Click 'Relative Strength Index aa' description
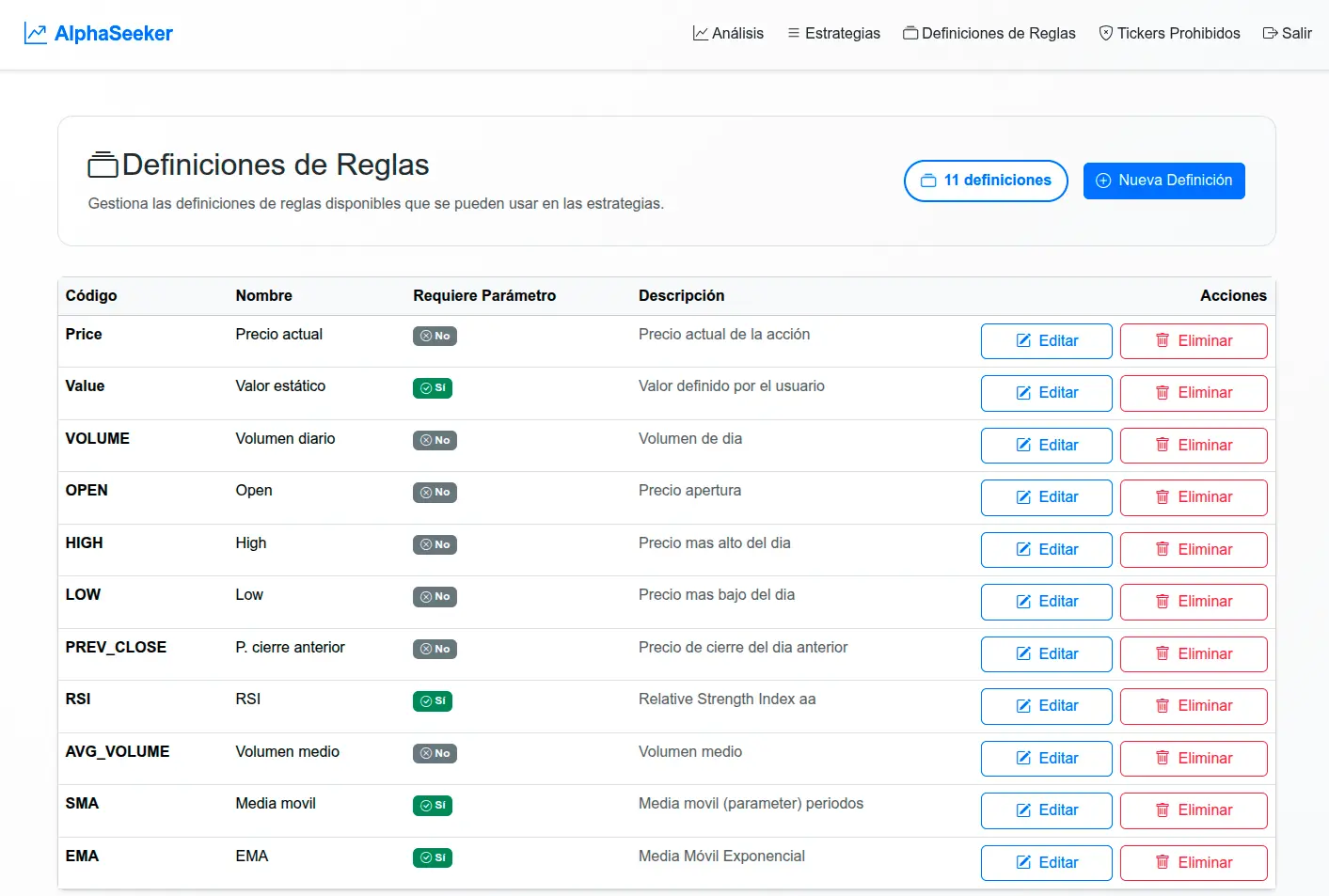 [727, 700]
